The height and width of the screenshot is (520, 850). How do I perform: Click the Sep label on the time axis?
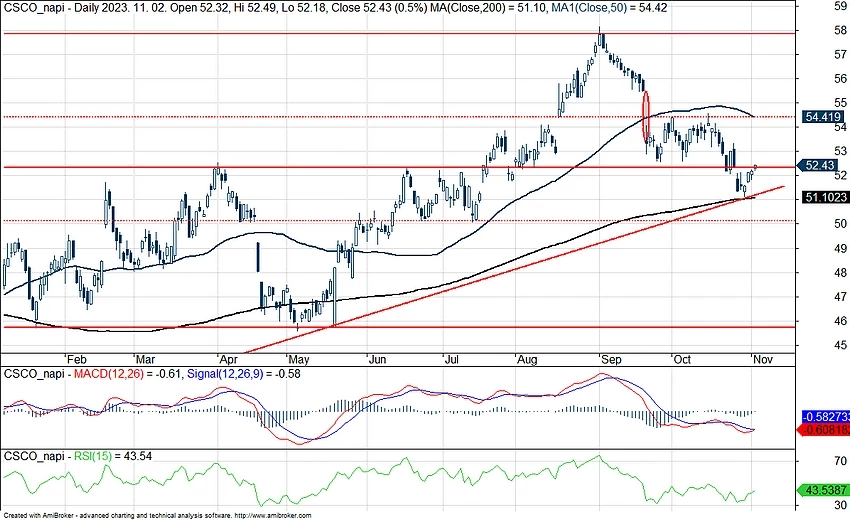tap(611, 359)
